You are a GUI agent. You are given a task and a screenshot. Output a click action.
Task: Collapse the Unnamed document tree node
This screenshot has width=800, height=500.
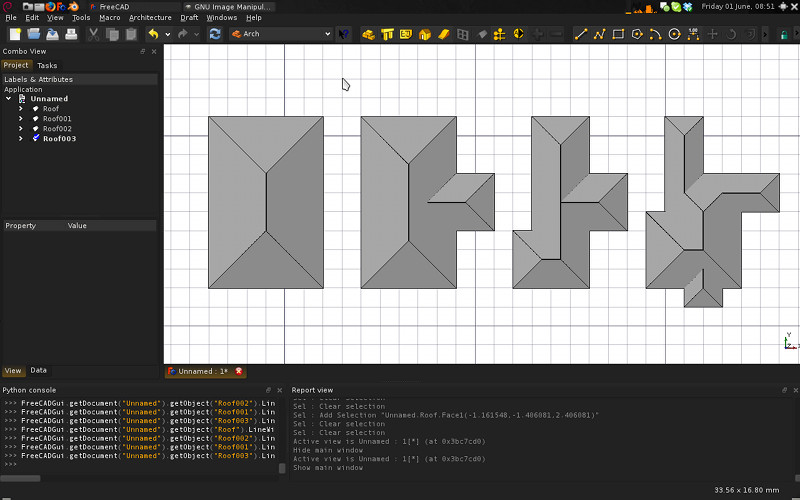coord(9,99)
